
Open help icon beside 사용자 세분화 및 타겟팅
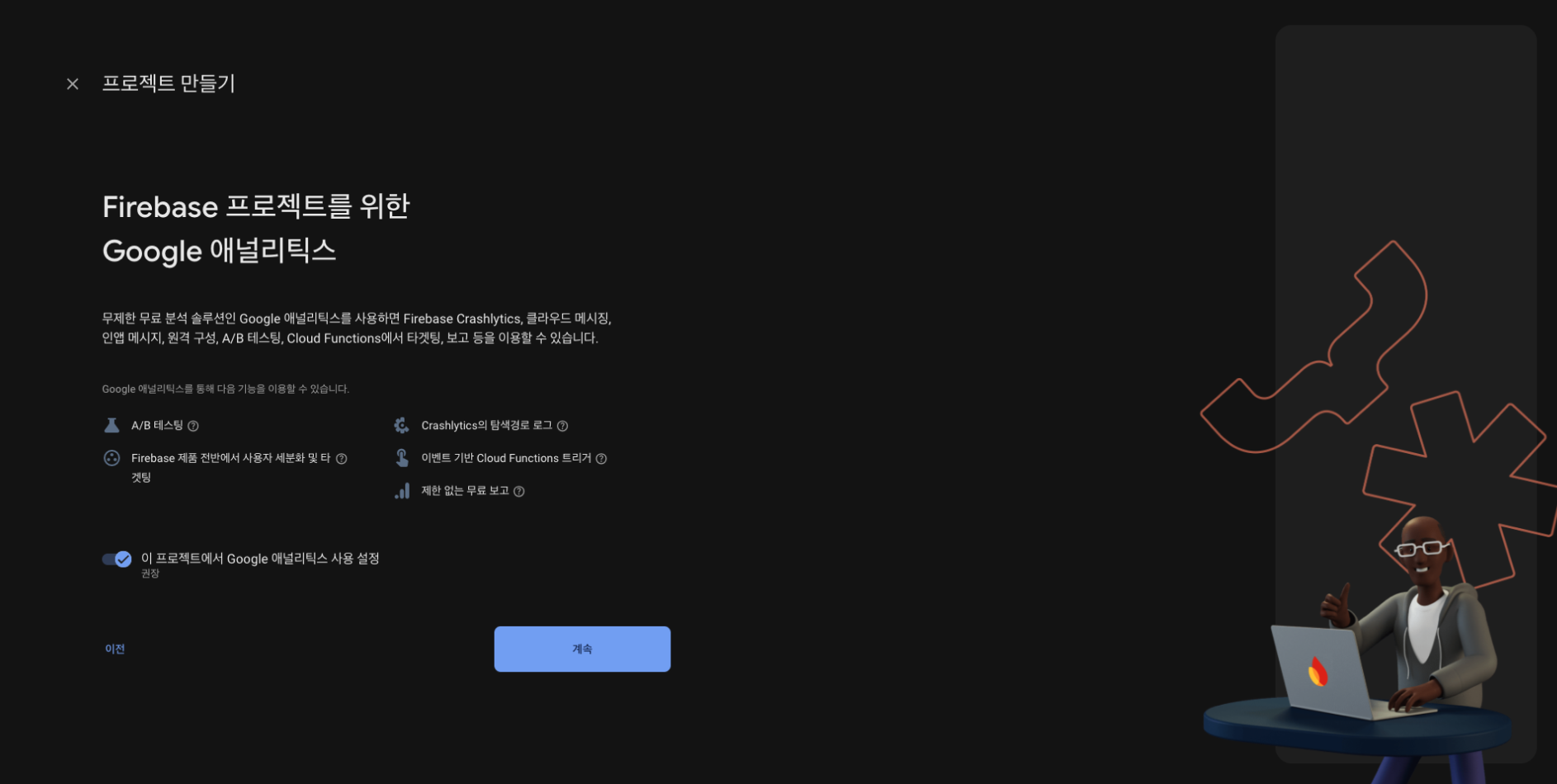[x=342, y=459]
